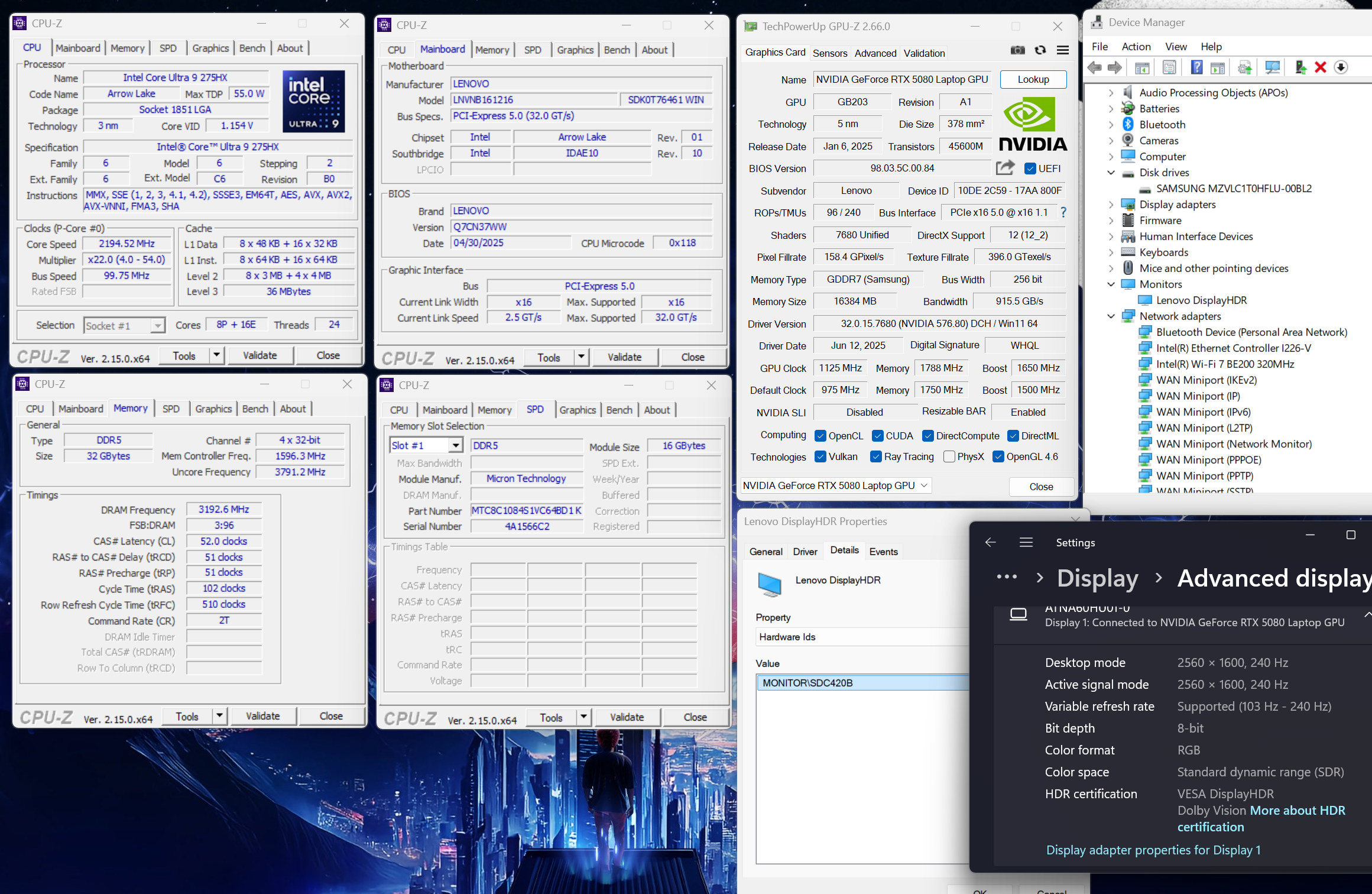Click the Lookup button in GPU-Z
1372x894 pixels.
[x=1033, y=79]
